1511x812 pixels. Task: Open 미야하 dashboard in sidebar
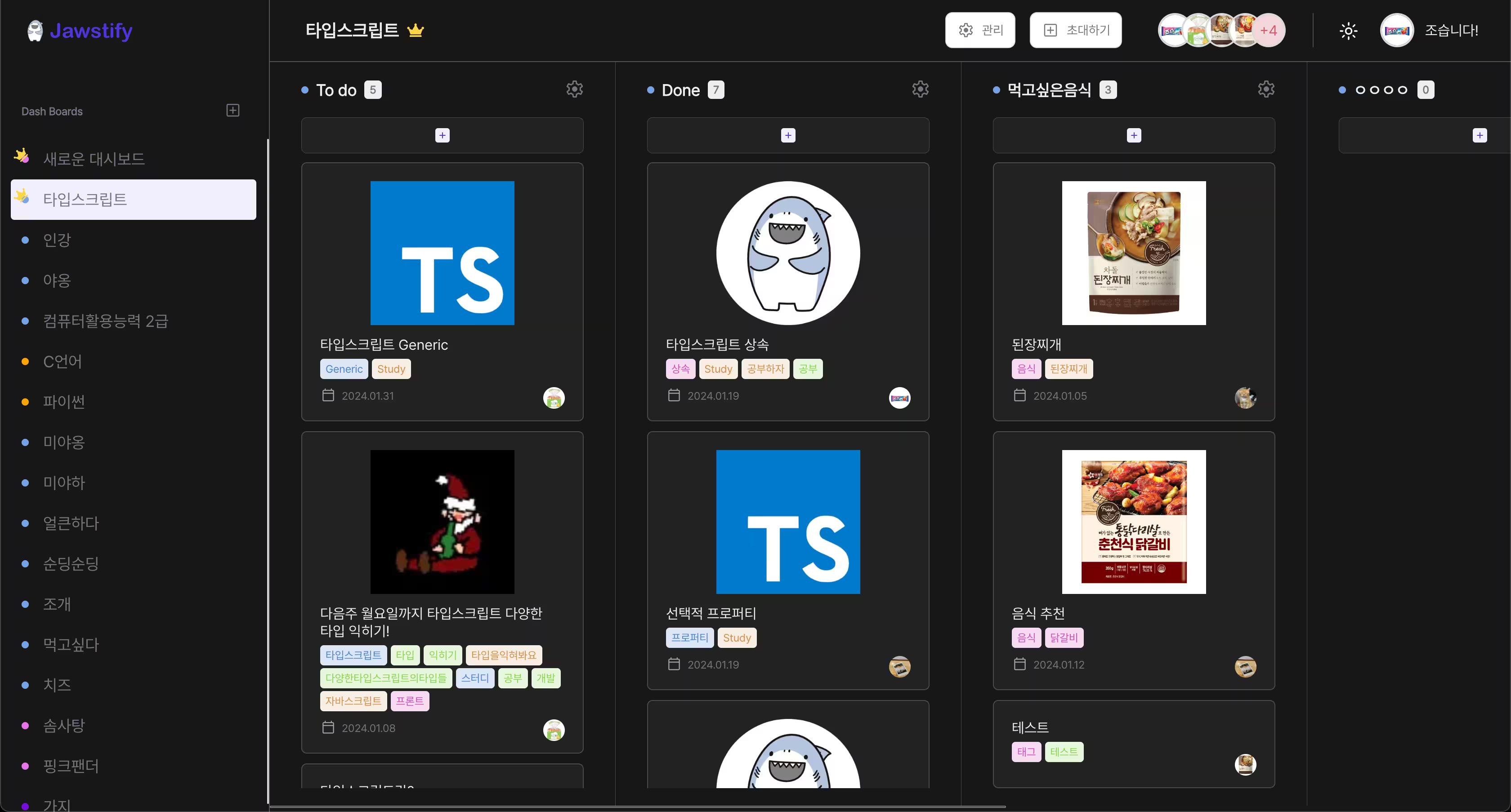[x=133, y=482]
